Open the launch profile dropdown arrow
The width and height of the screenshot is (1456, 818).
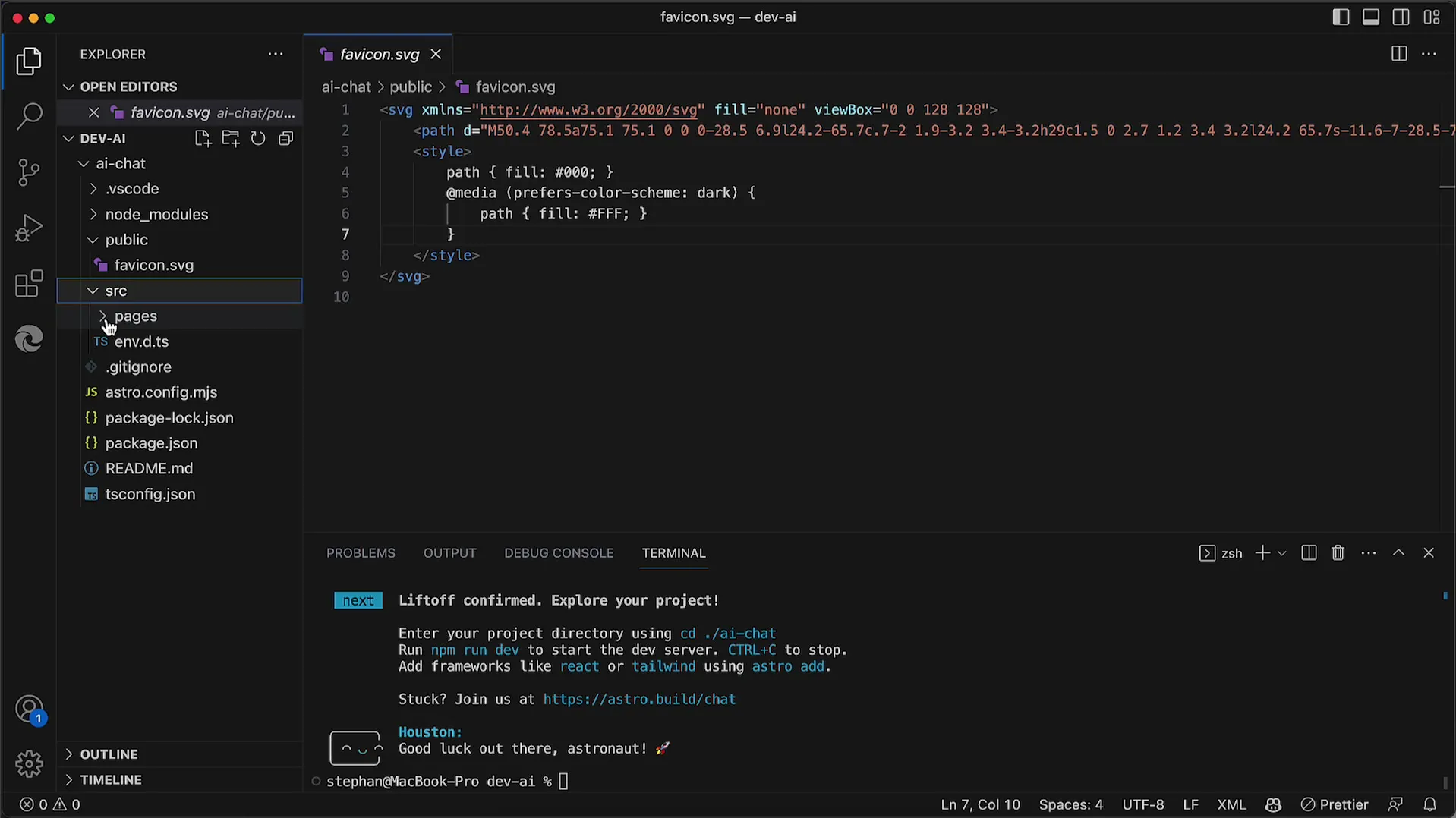pos(1282,553)
